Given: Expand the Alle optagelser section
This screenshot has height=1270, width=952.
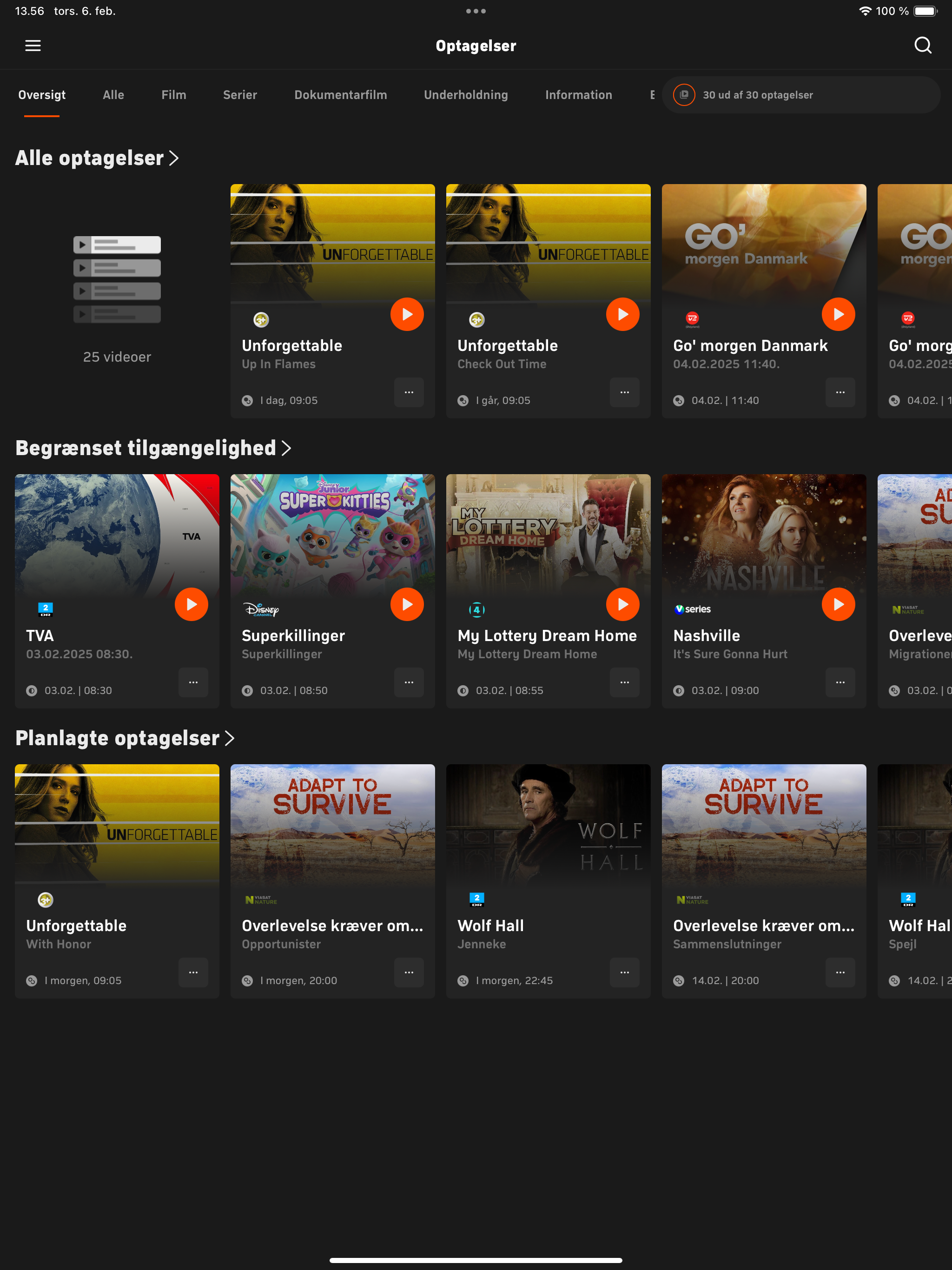Looking at the screenshot, I should coord(97,158).
